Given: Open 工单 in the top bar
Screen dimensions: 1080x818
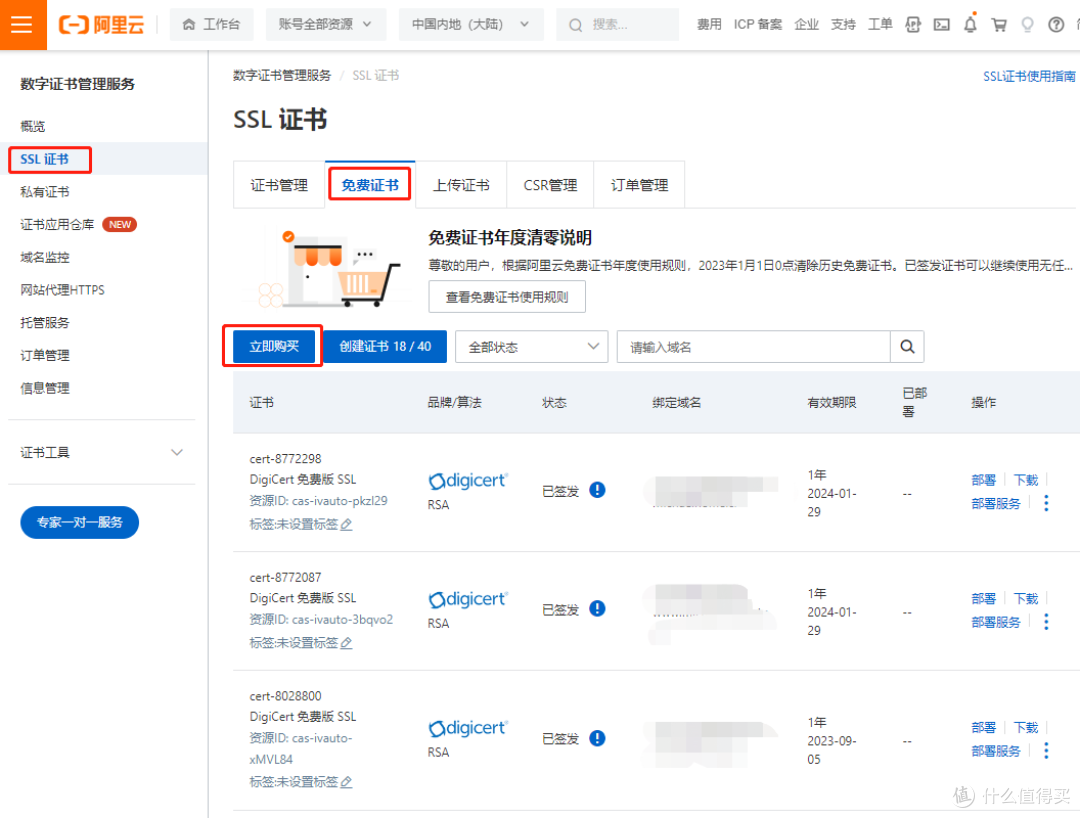Looking at the screenshot, I should pyautogui.click(x=880, y=25).
